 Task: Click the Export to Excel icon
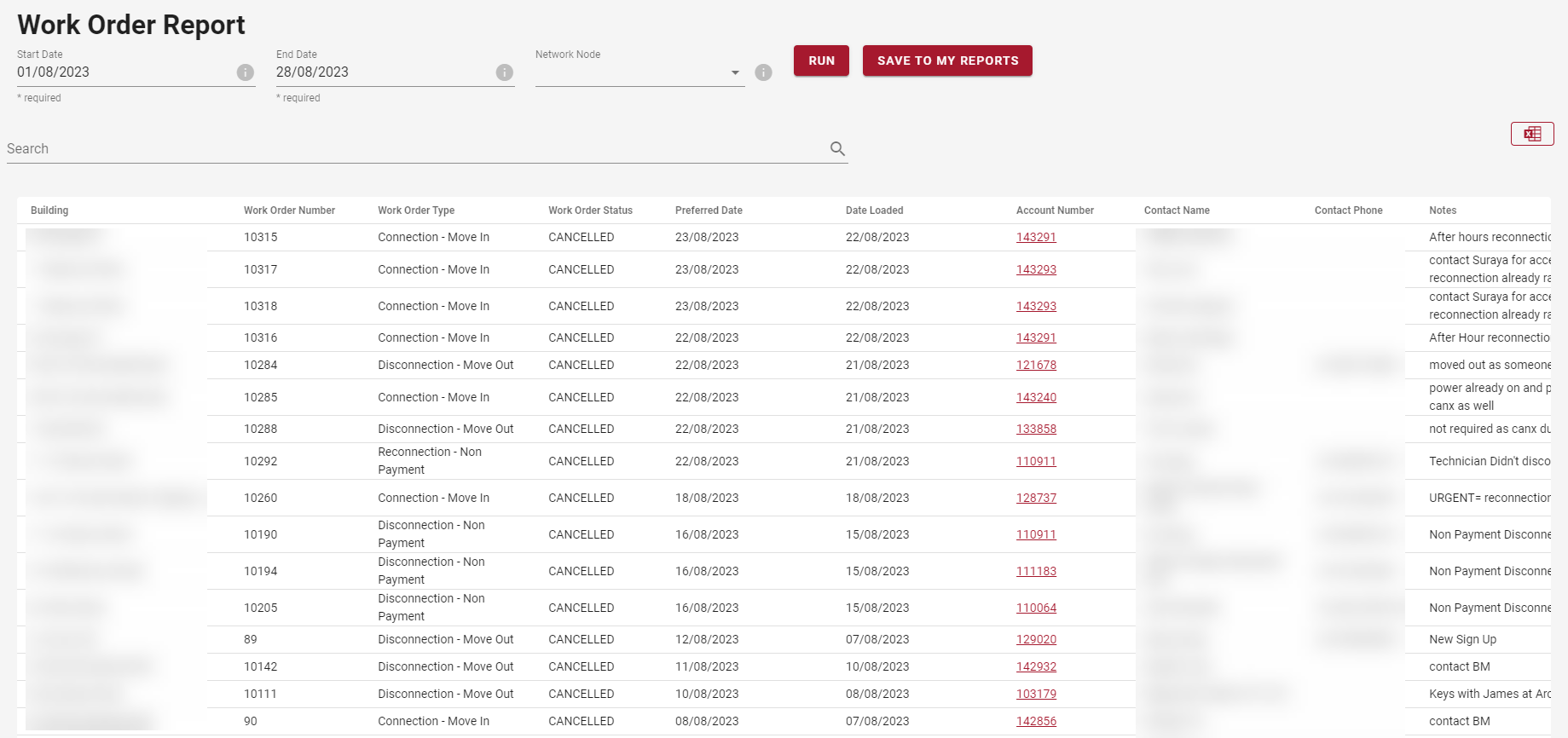1531,134
